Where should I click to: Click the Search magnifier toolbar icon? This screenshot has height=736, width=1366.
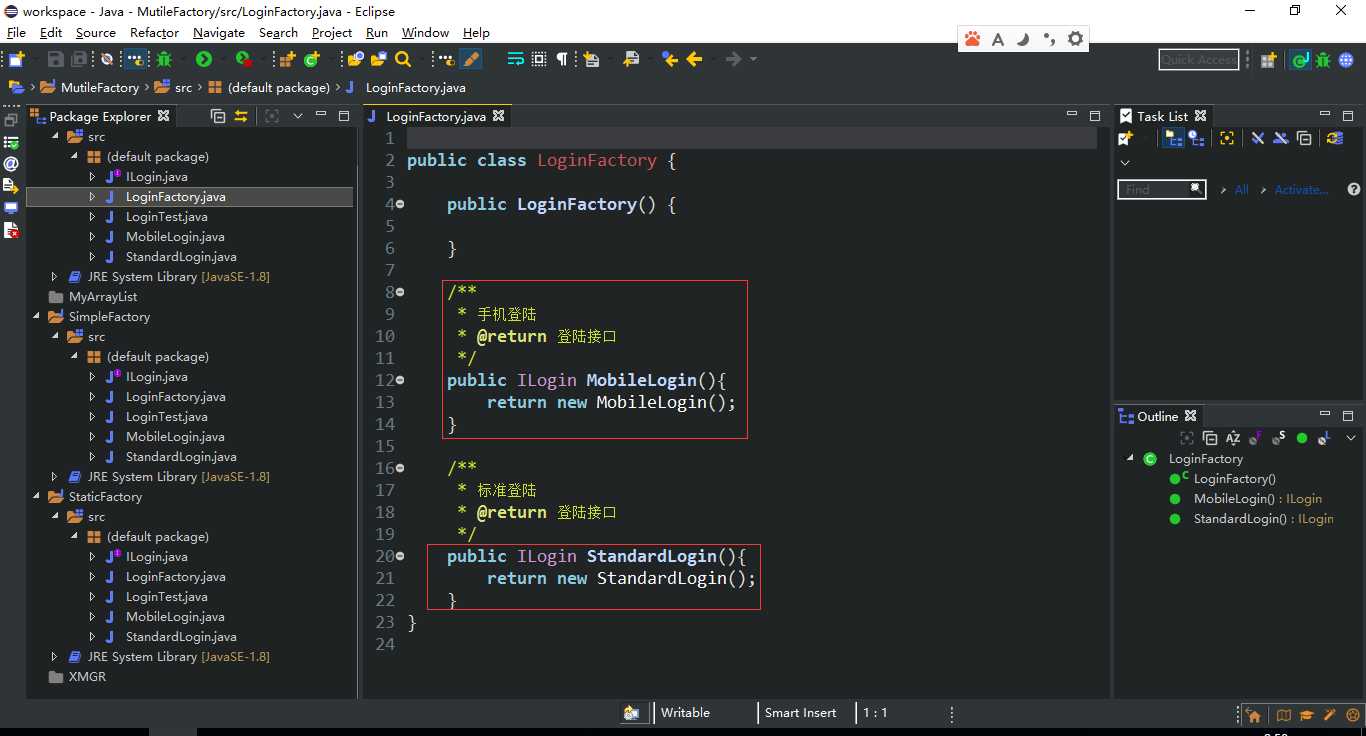click(403, 60)
